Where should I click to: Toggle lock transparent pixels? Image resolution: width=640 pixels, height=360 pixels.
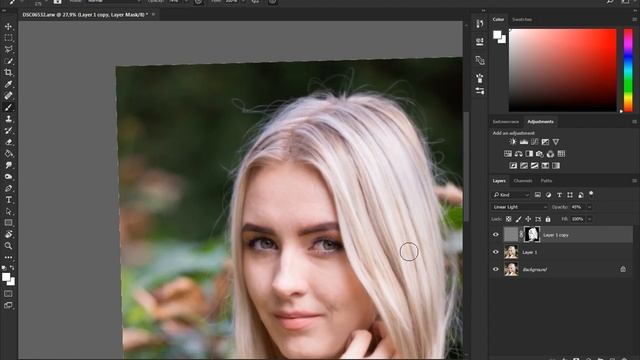(509, 219)
